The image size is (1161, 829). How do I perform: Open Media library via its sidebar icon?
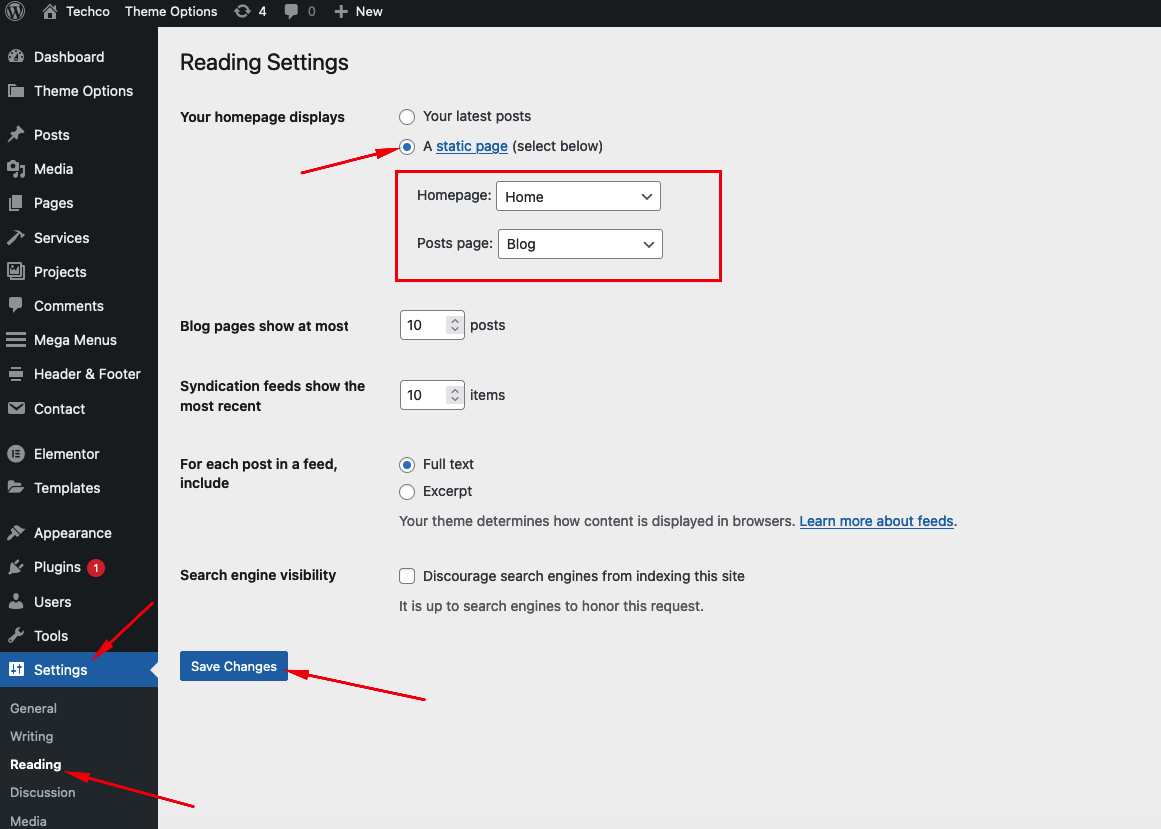[x=16, y=169]
